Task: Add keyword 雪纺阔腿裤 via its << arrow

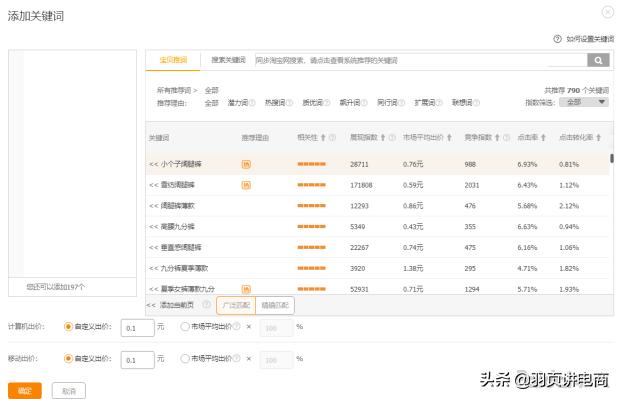Action: click(x=153, y=185)
